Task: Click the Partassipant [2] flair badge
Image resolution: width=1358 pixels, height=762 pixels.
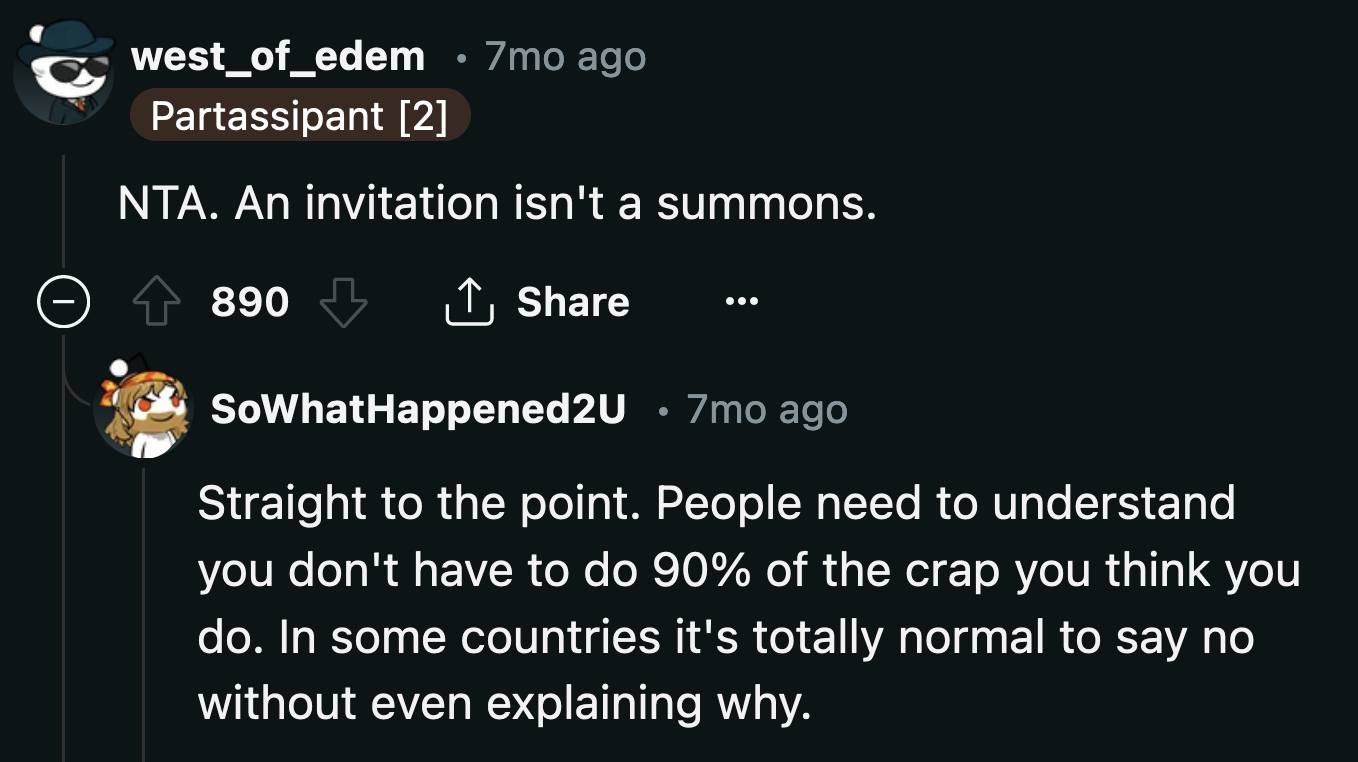Action: (x=300, y=114)
